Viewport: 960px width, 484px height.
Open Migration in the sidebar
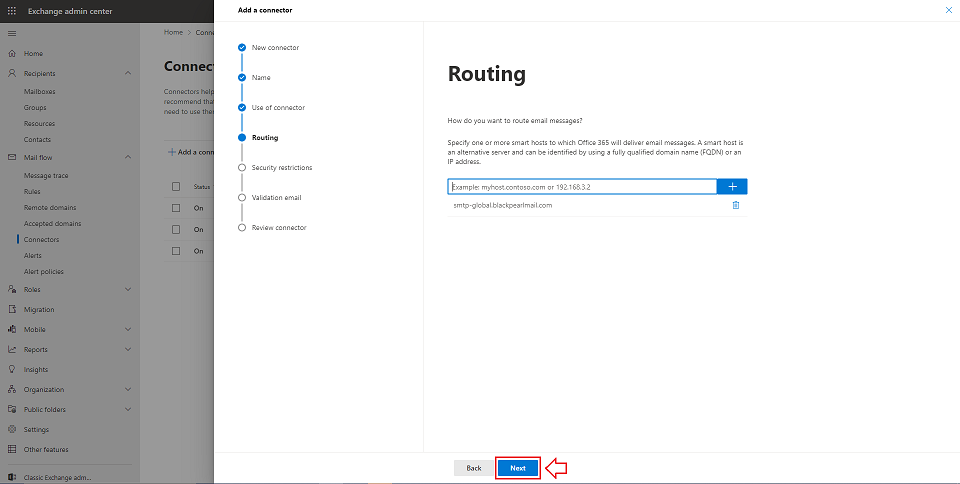[39, 309]
